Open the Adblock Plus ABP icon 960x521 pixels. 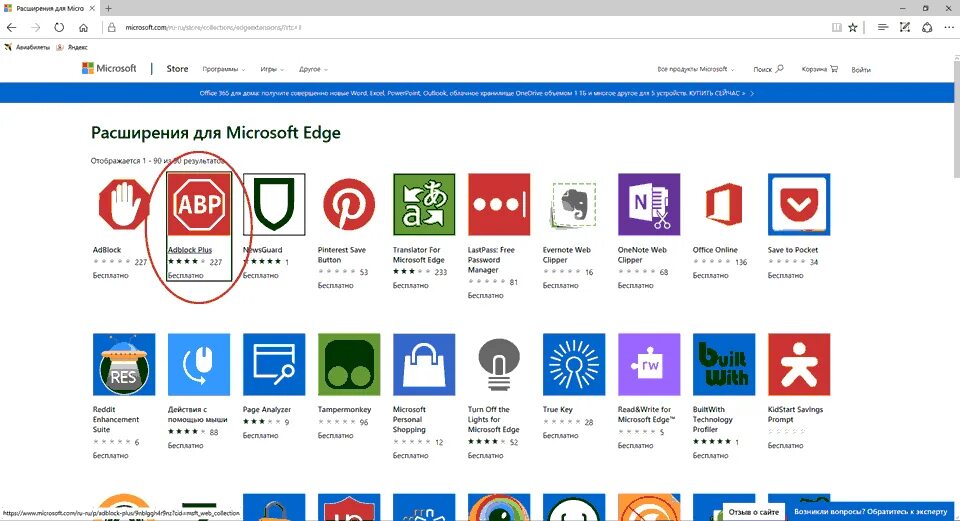199,204
